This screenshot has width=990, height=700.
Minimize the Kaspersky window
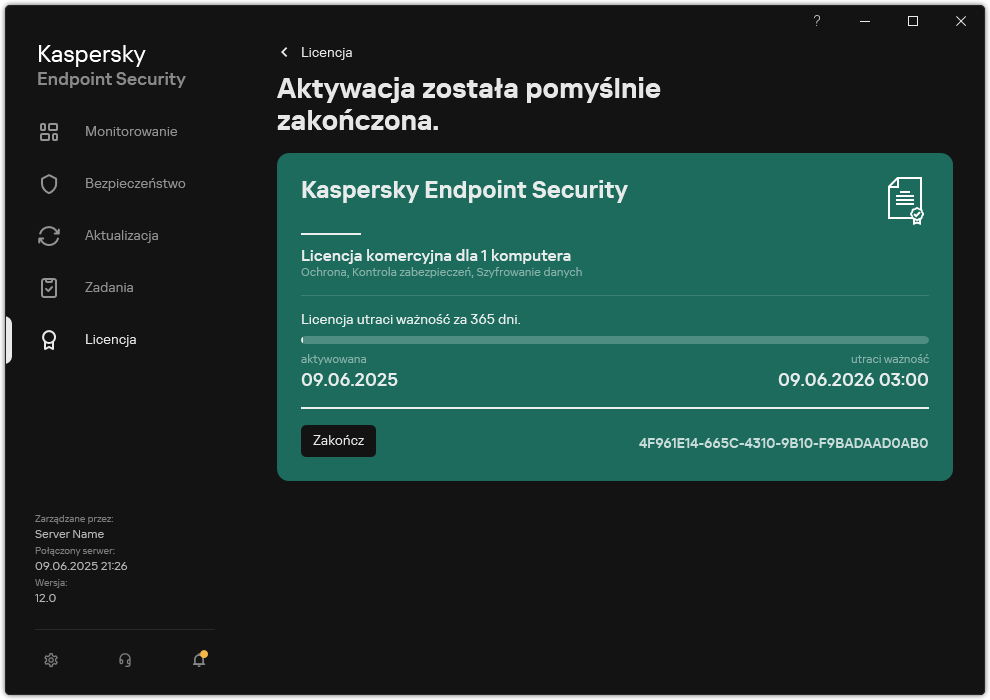click(x=865, y=21)
